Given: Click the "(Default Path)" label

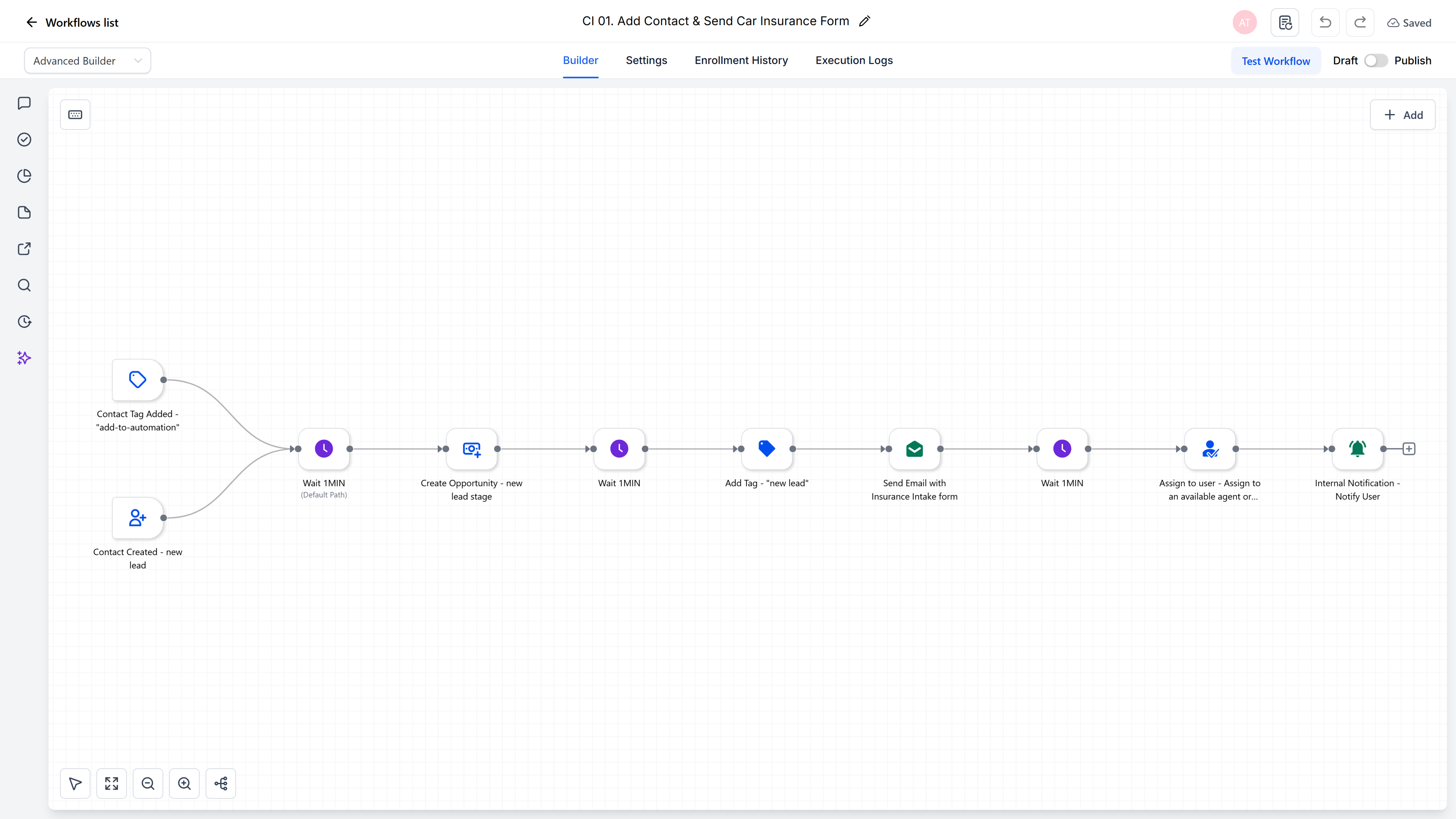Looking at the screenshot, I should 324,495.
